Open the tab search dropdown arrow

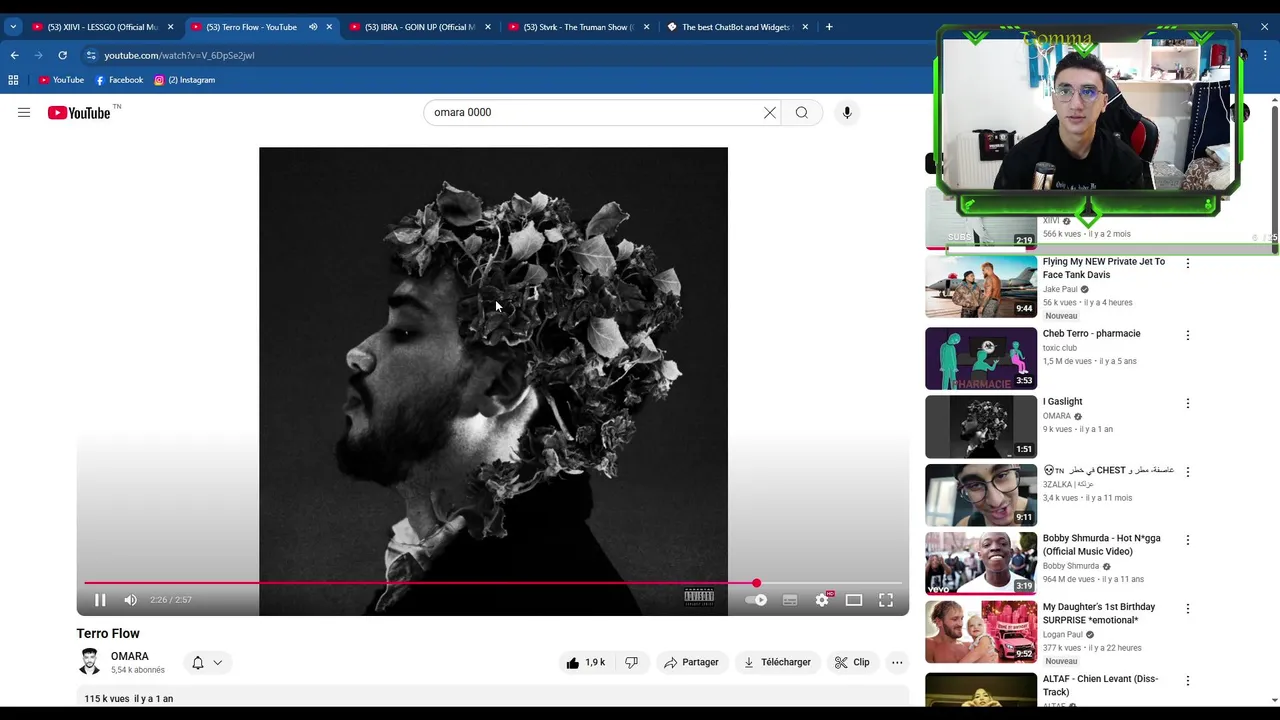pos(12,27)
